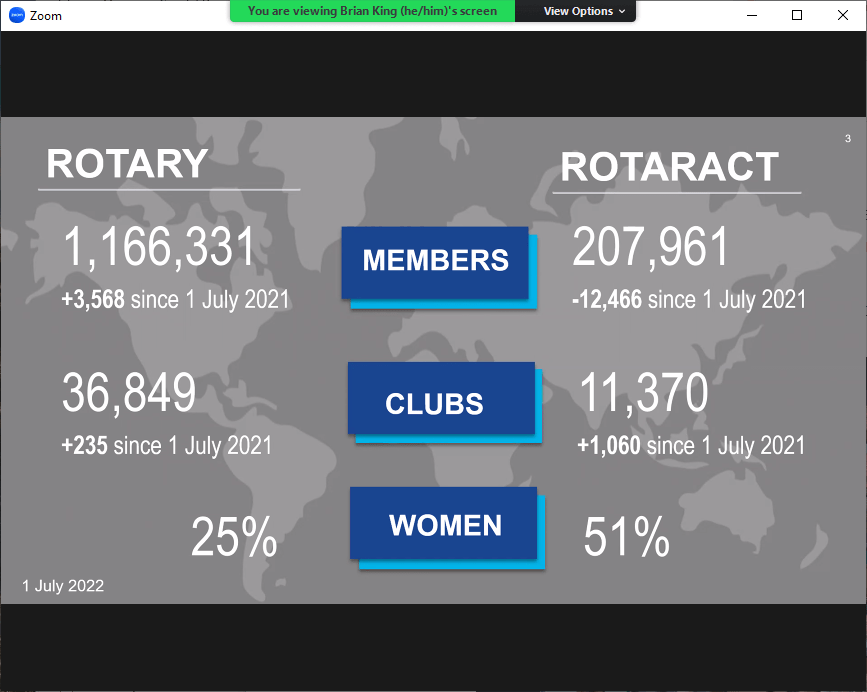Close the Zoom meeting window
This screenshot has width=867, height=692.
[842, 15]
